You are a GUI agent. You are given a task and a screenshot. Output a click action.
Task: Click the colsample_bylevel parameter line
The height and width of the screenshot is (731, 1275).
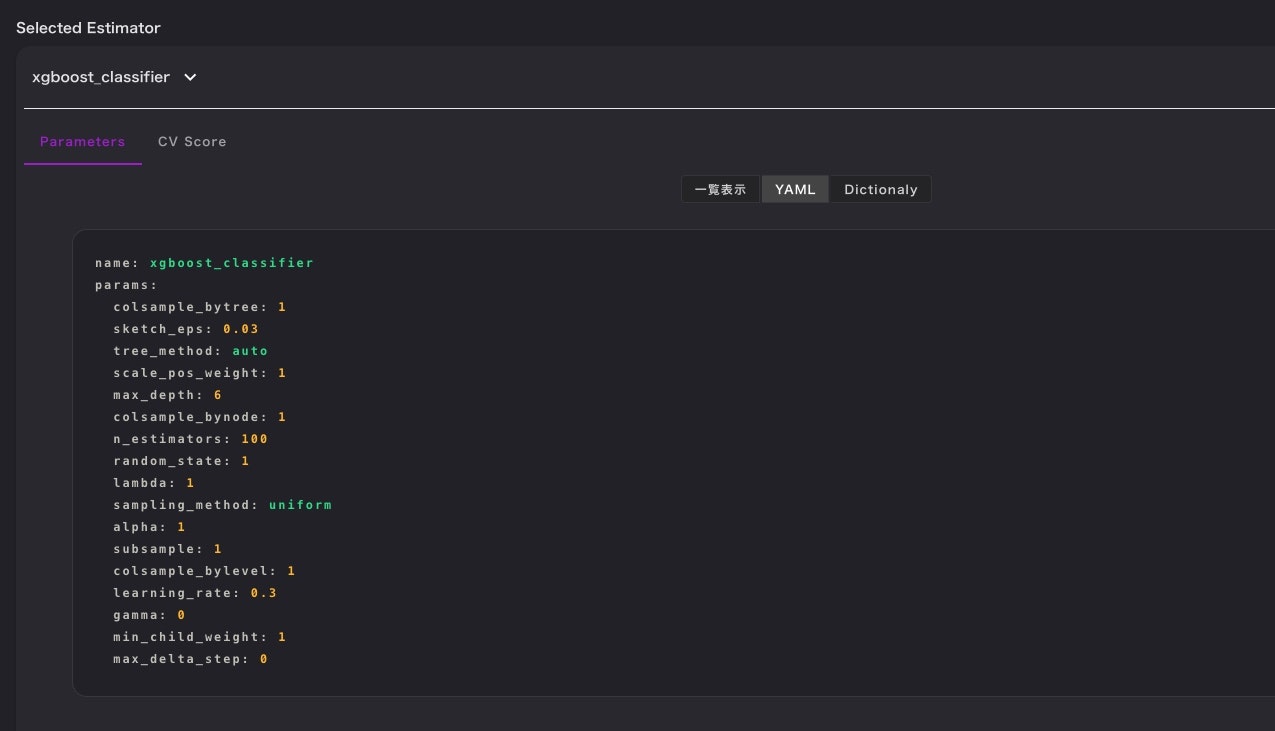tap(204, 571)
